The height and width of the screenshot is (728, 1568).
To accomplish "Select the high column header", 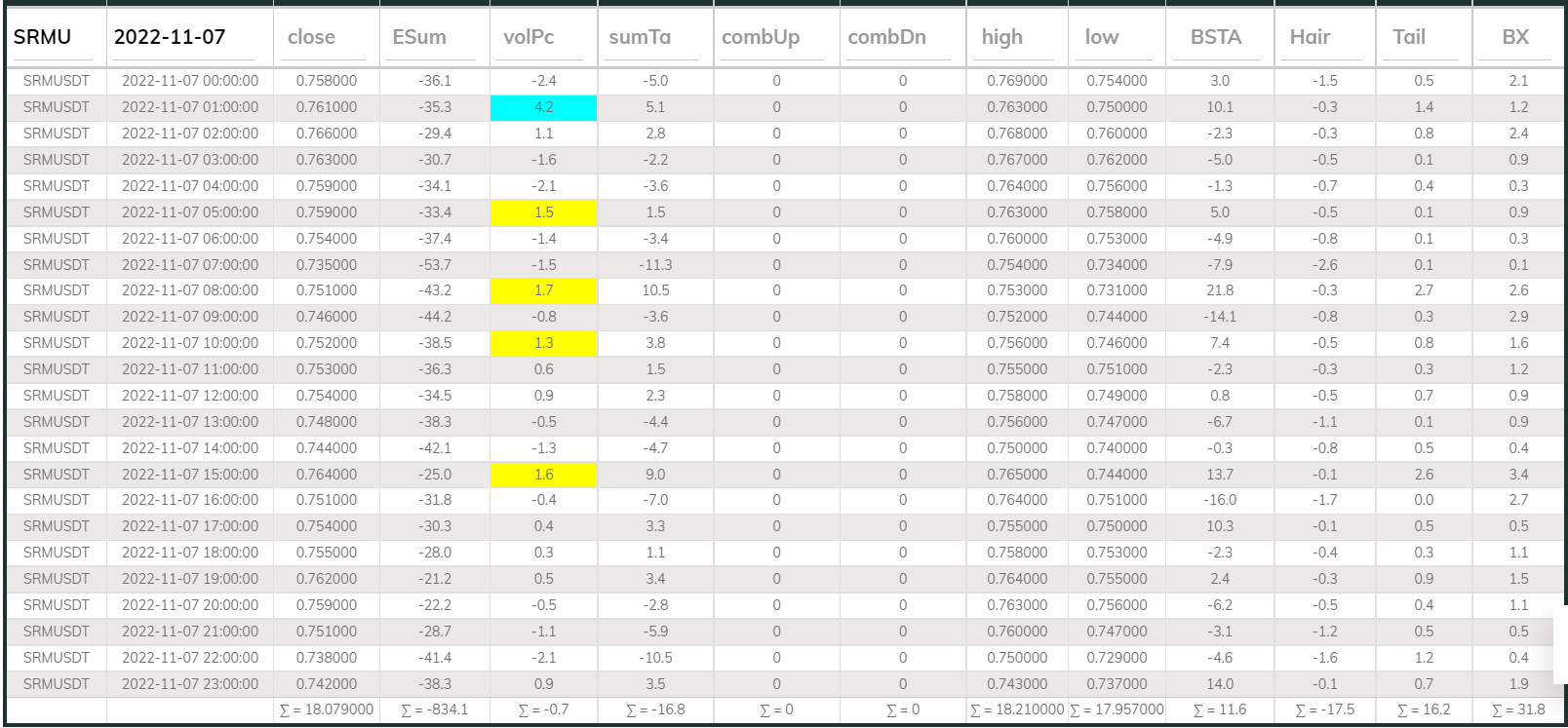I will coord(1002,38).
